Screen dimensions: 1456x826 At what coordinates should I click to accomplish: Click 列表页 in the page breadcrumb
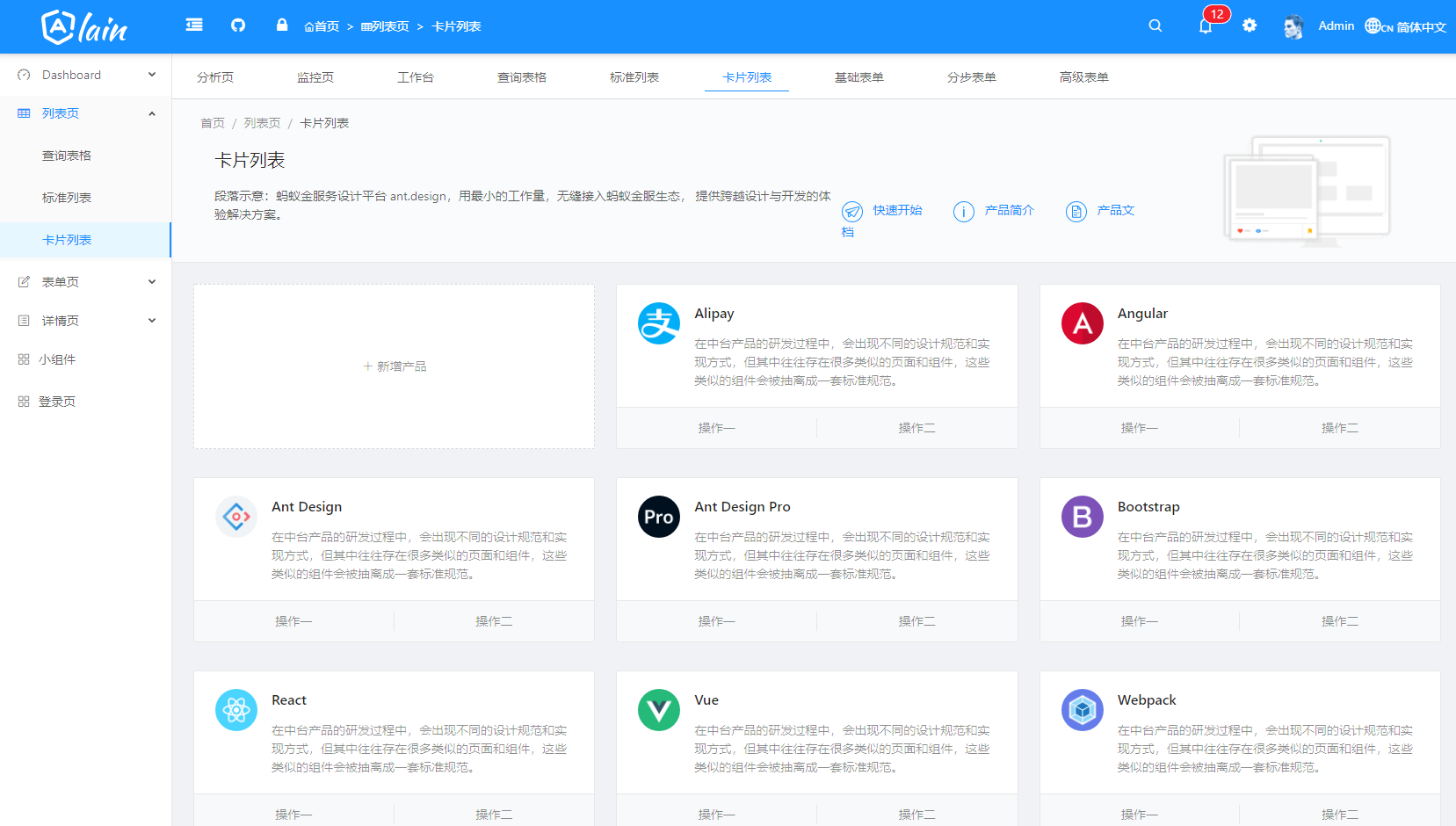point(262,123)
